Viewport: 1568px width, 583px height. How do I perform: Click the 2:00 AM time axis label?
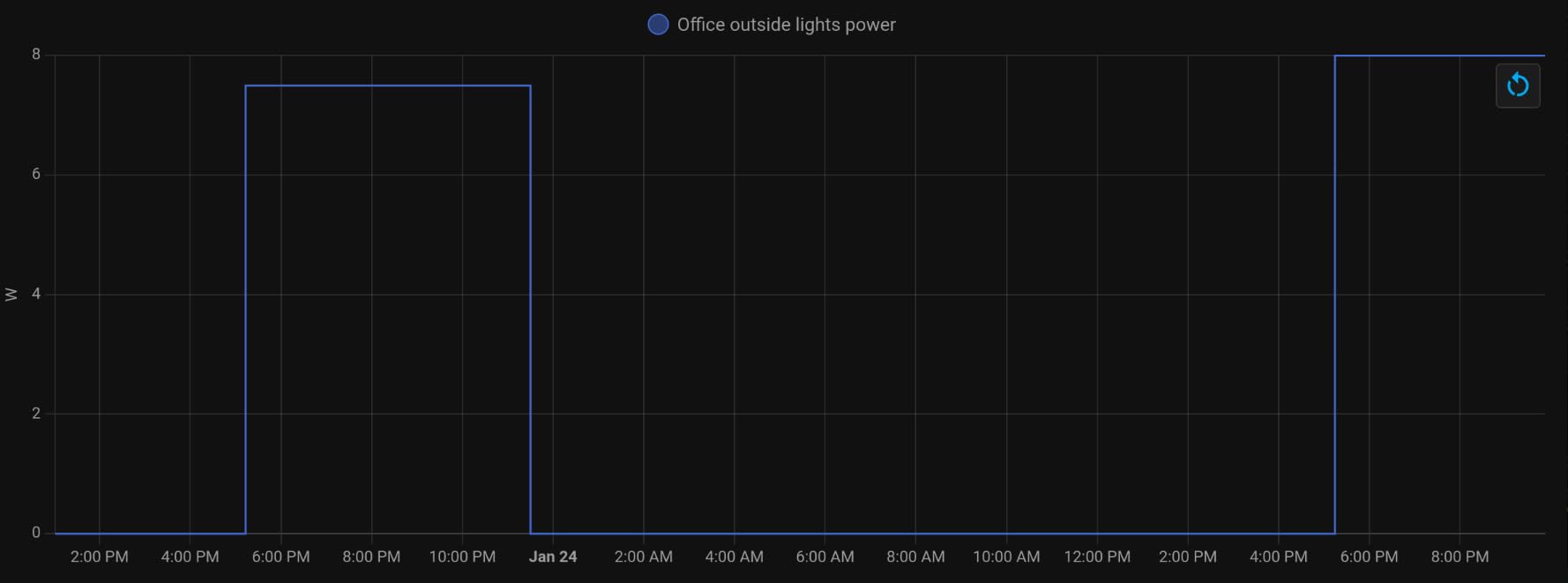644,557
